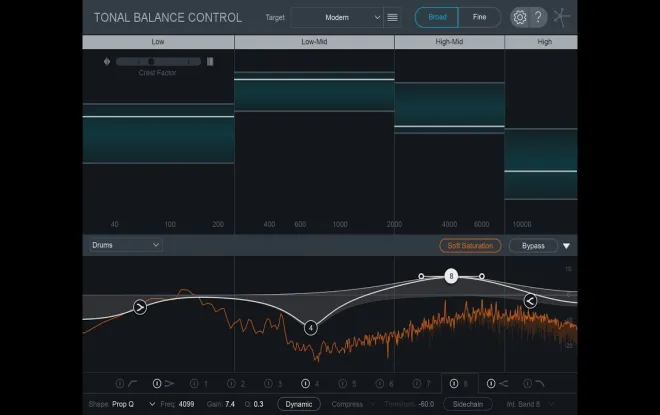The image size is (660, 415).
Task: Click the Threshold value -60.0 field
Action: 426,404
